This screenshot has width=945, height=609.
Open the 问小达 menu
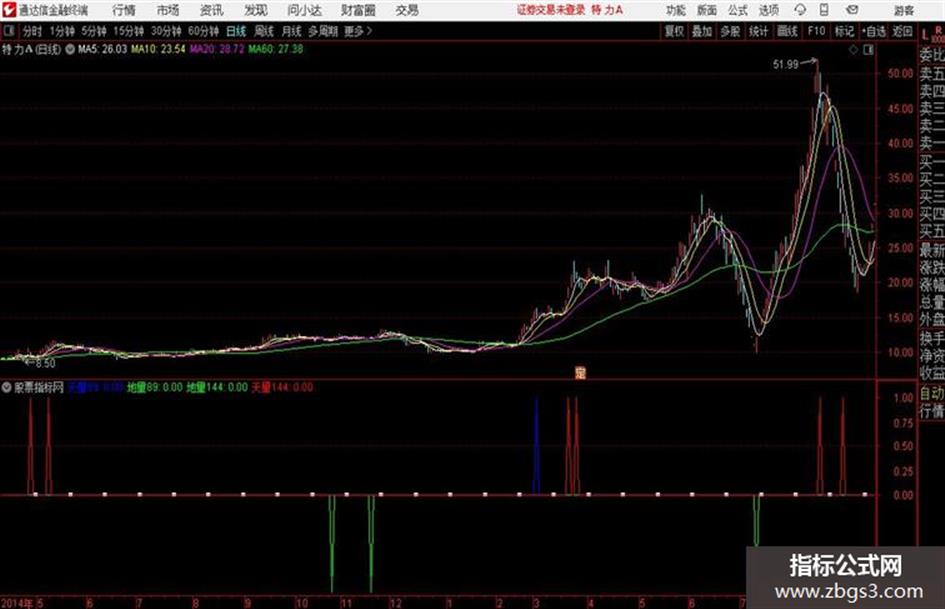[304, 10]
